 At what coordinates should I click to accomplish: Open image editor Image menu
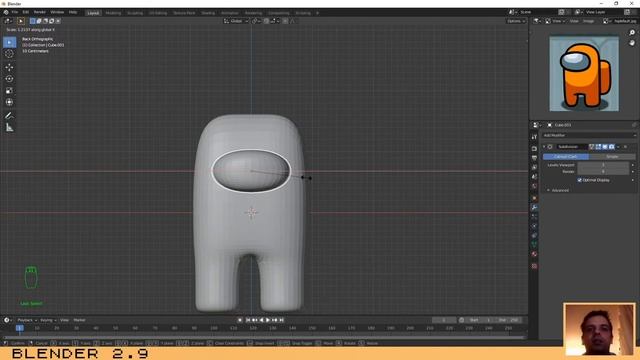pyautogui.click(x=589, y=21)
